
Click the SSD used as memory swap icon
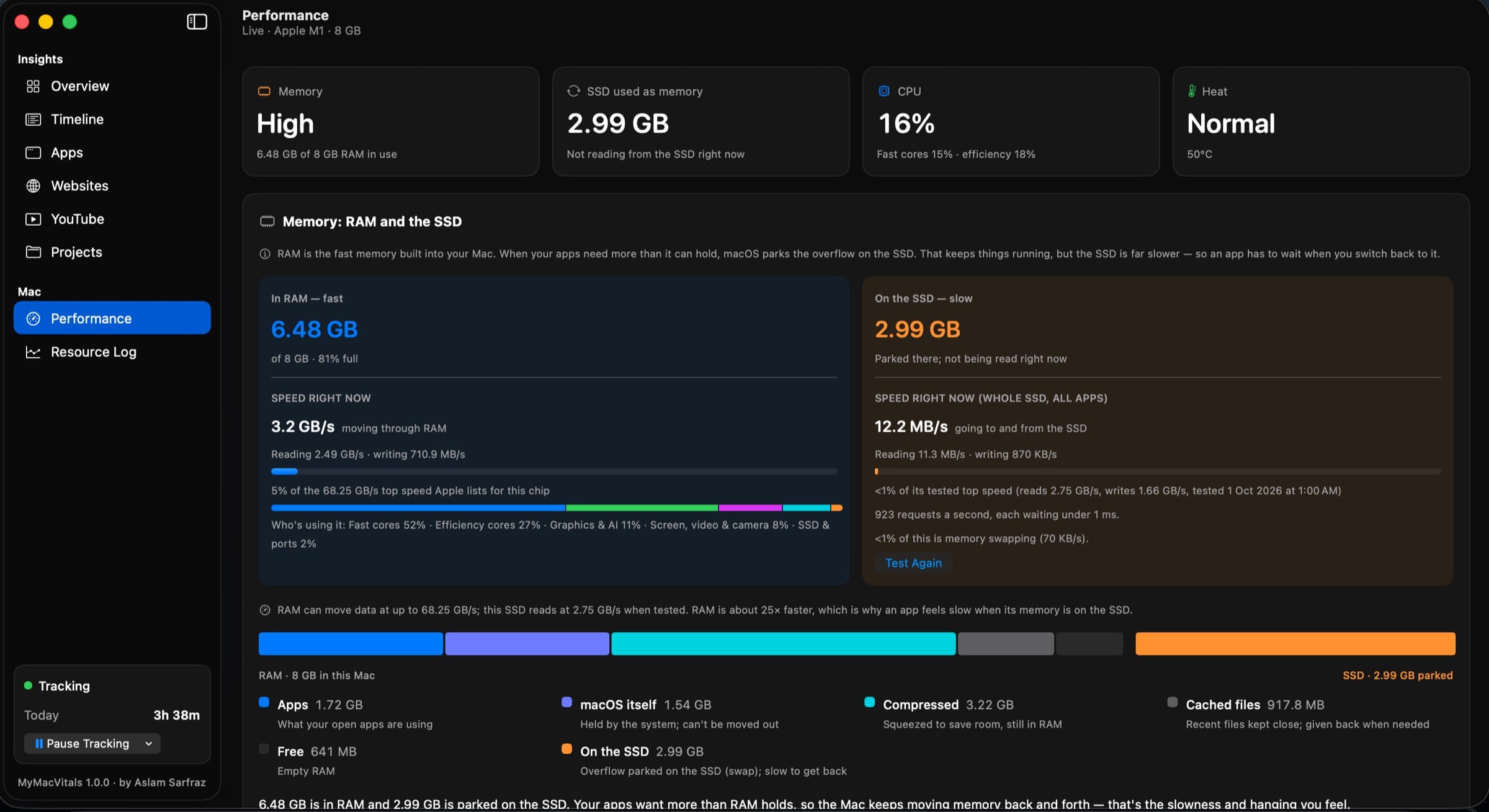(x=573, y=91)
